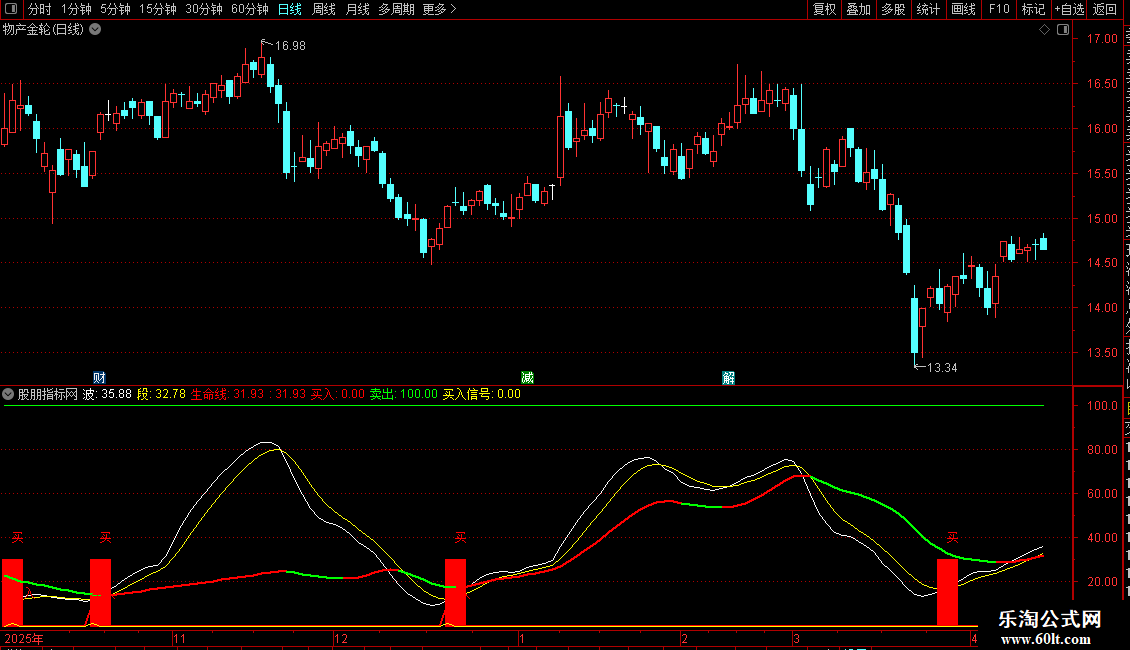Click the 100.0 indicator axis label
Image resolution: width=1130 pixels, height=650 pixels.
click(1103, 406)
